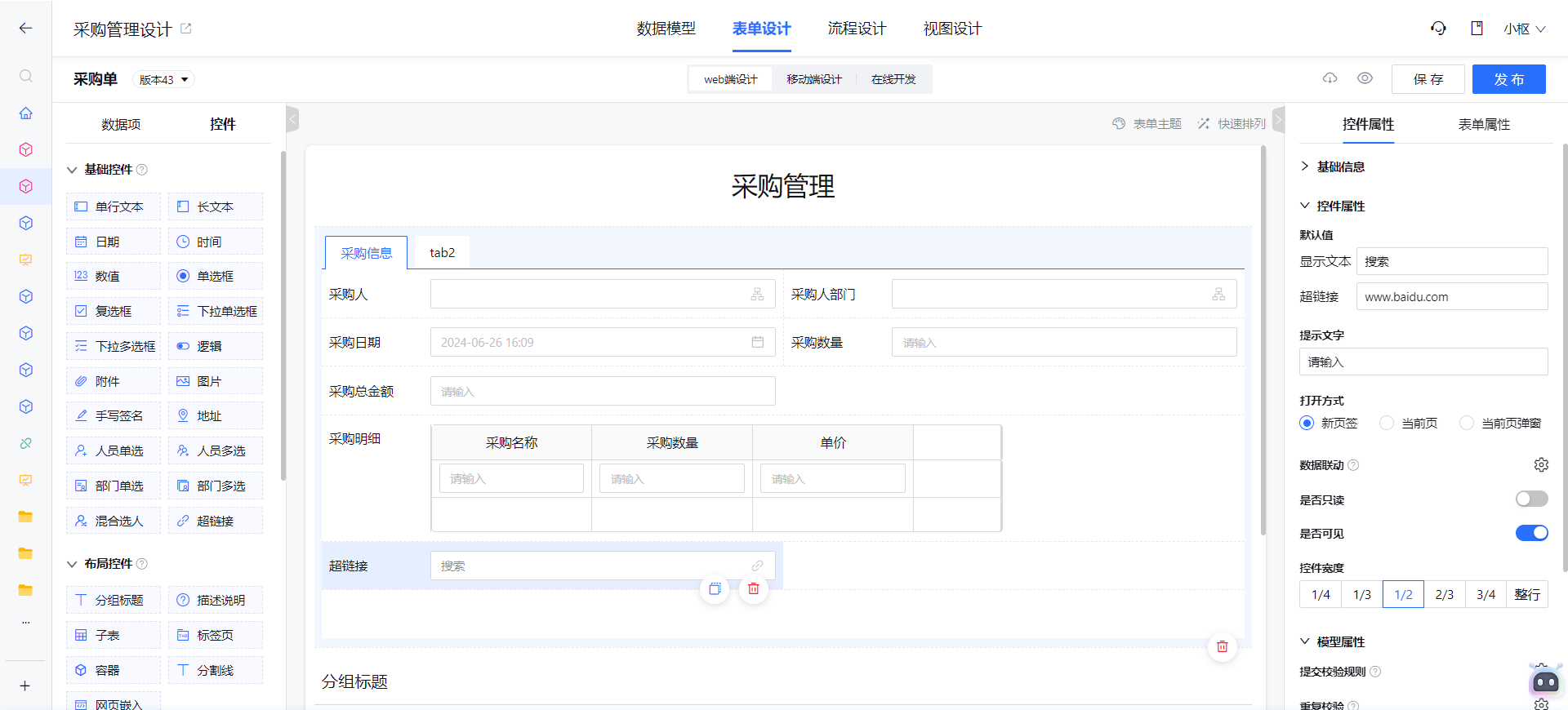Toggle the preview eye icon
Screen dimensions: 1568x710
1365,78
